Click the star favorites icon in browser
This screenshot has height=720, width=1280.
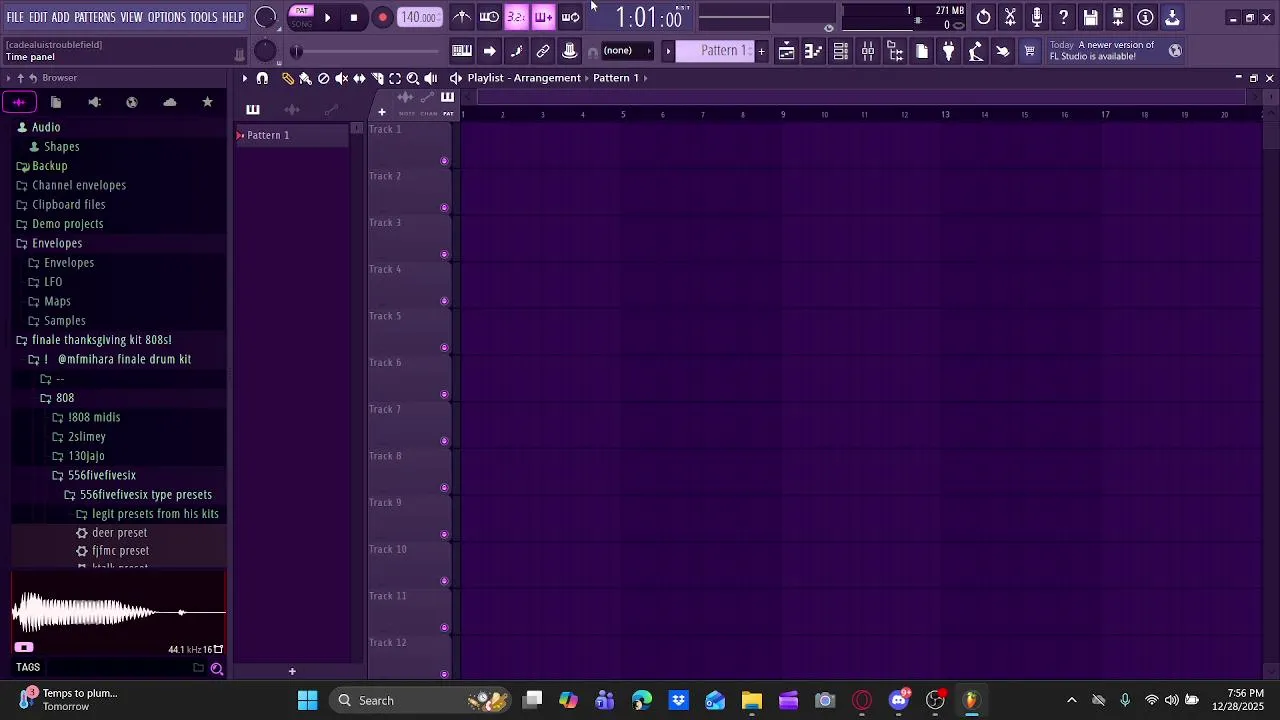point(207,102)
